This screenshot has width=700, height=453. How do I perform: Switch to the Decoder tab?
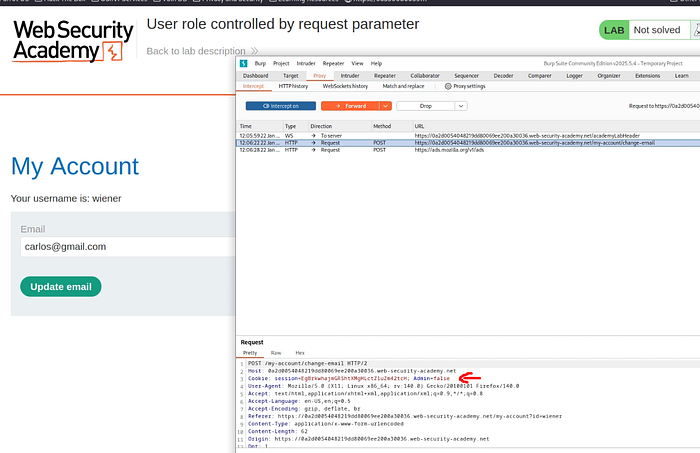pyautogui.click(x=503, y=76)
